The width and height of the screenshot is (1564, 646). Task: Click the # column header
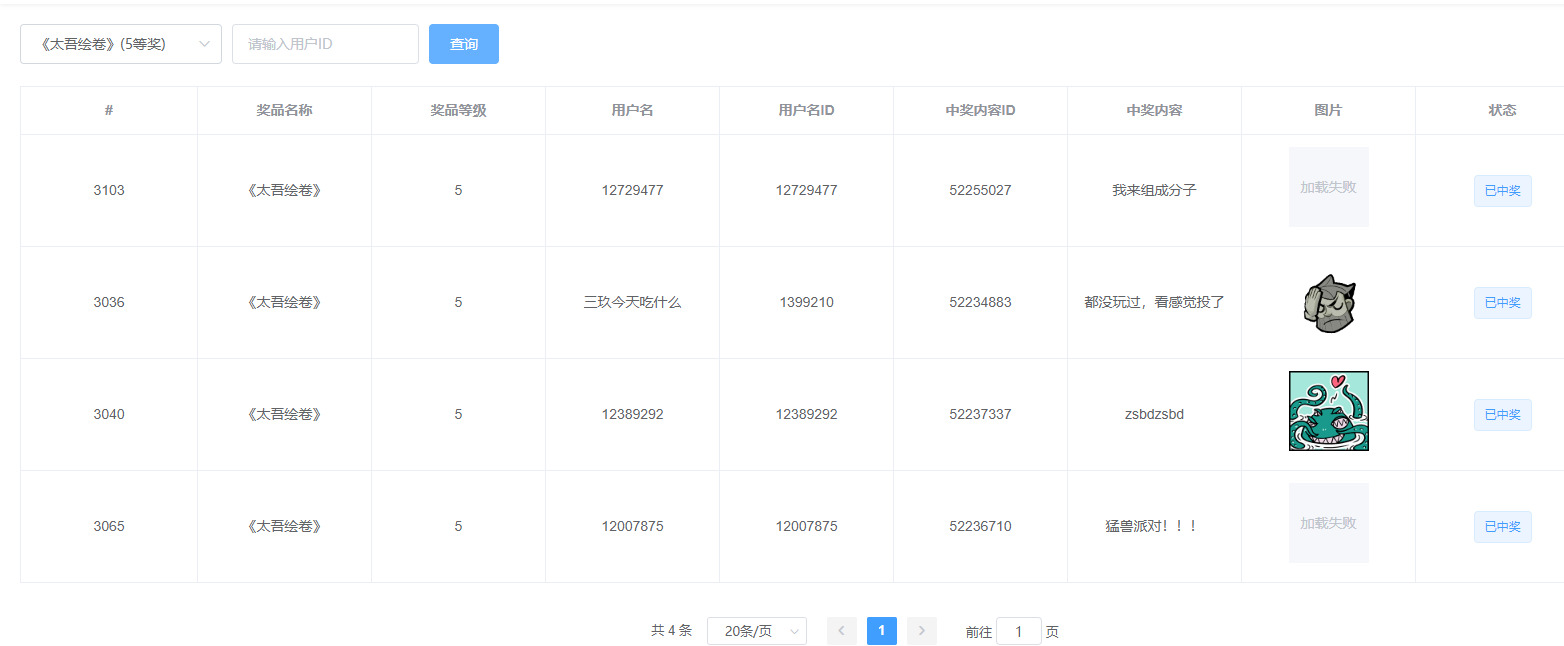tap(109, 110)
